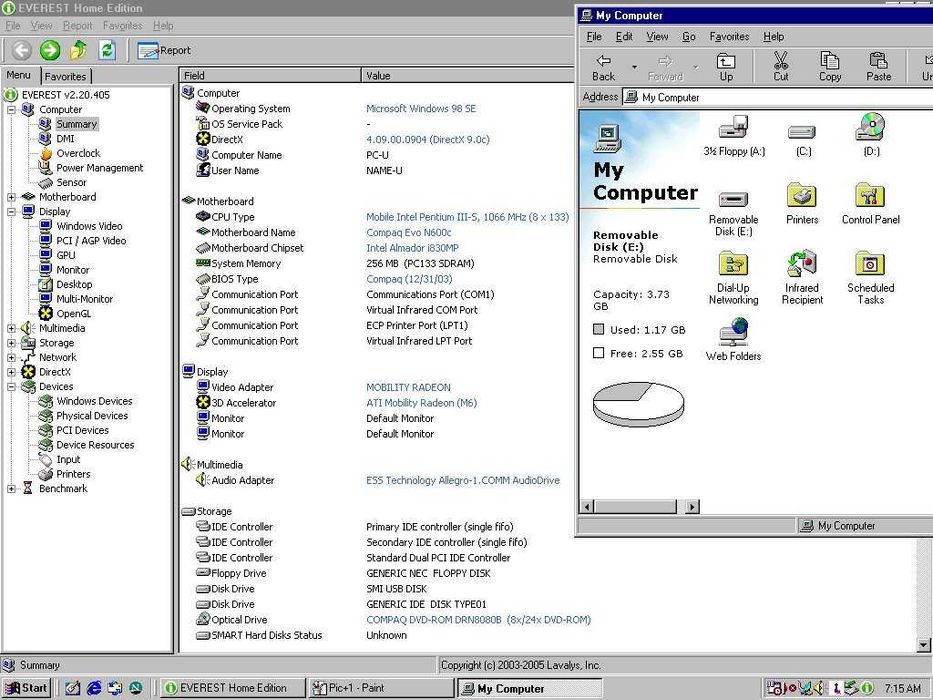Click MOBILITY RADEON video adapter link

(x=408, y=387)
